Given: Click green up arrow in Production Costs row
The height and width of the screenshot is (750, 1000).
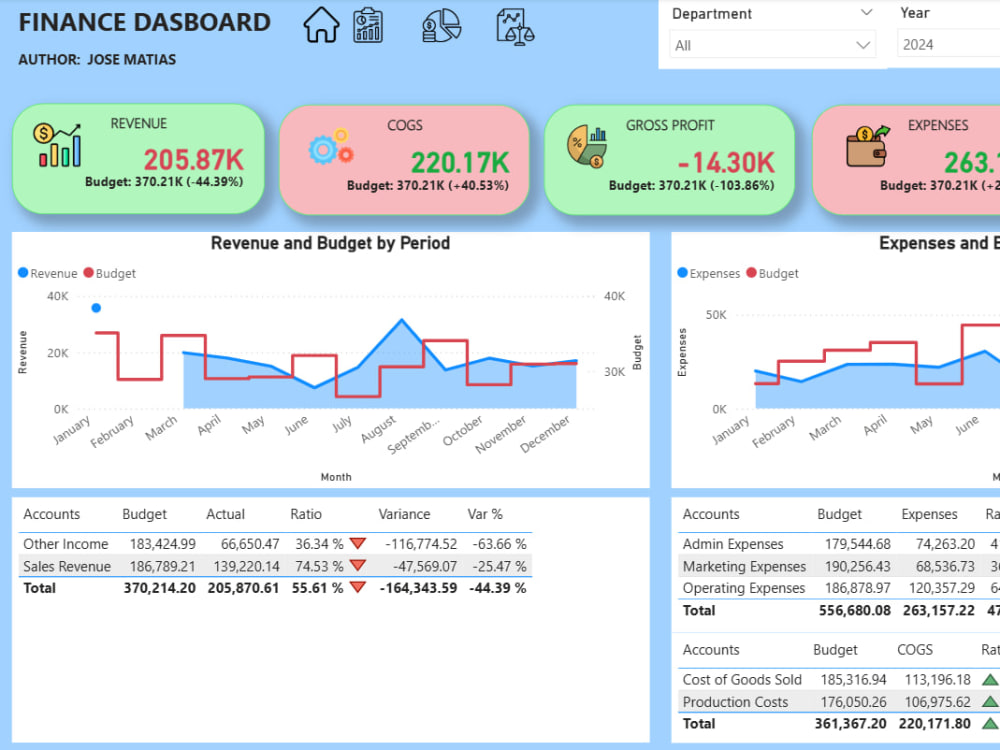Looking at the screenshot, I should 990,702.
